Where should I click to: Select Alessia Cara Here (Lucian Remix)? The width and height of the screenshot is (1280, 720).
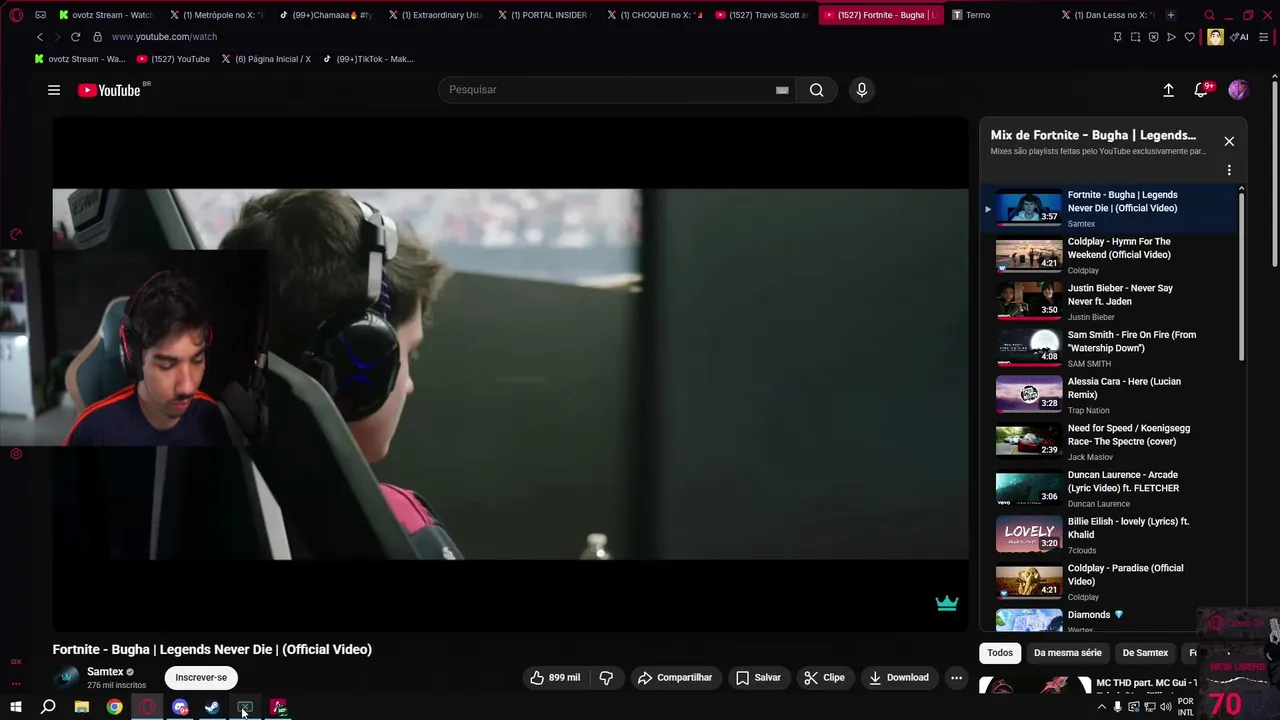point(1110,395)
